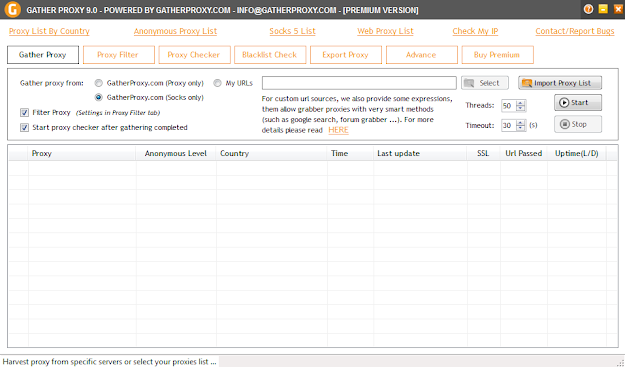Switch to the Gather Proxy tab
The image size is (625, 367).
pyautogui.click(x=43, y=55)
